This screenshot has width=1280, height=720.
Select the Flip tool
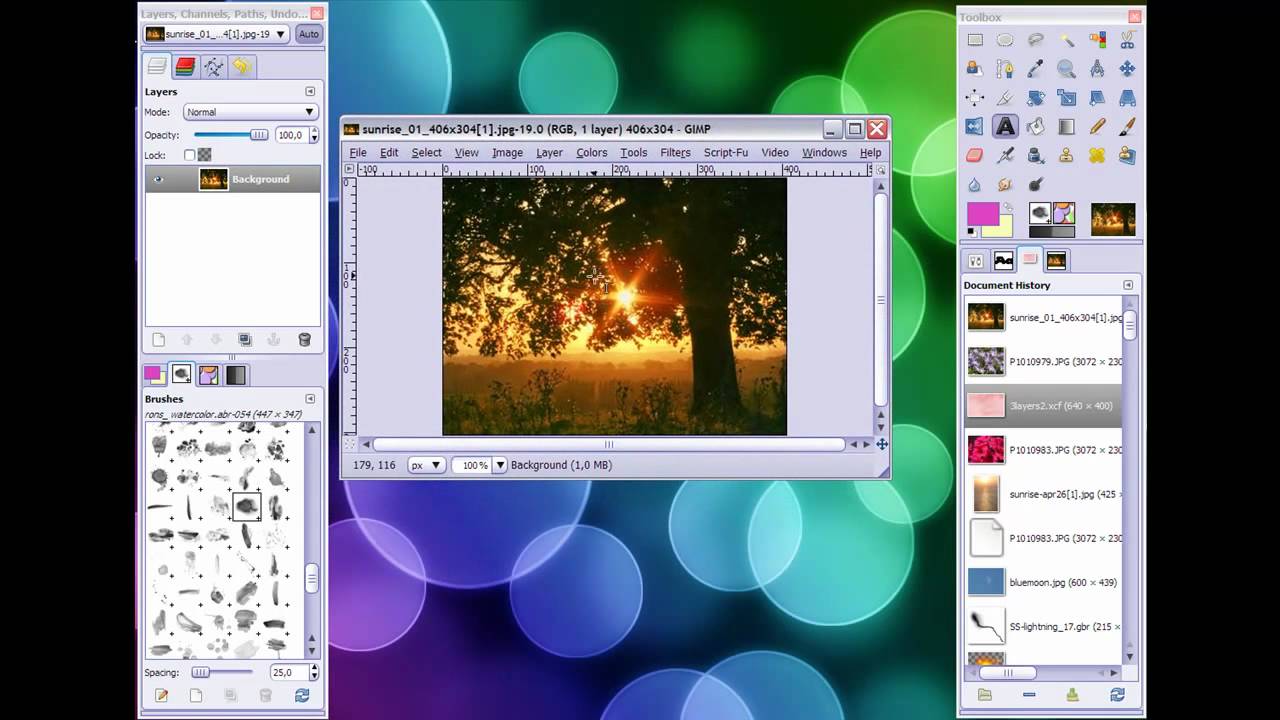click(x=975, y=127)
